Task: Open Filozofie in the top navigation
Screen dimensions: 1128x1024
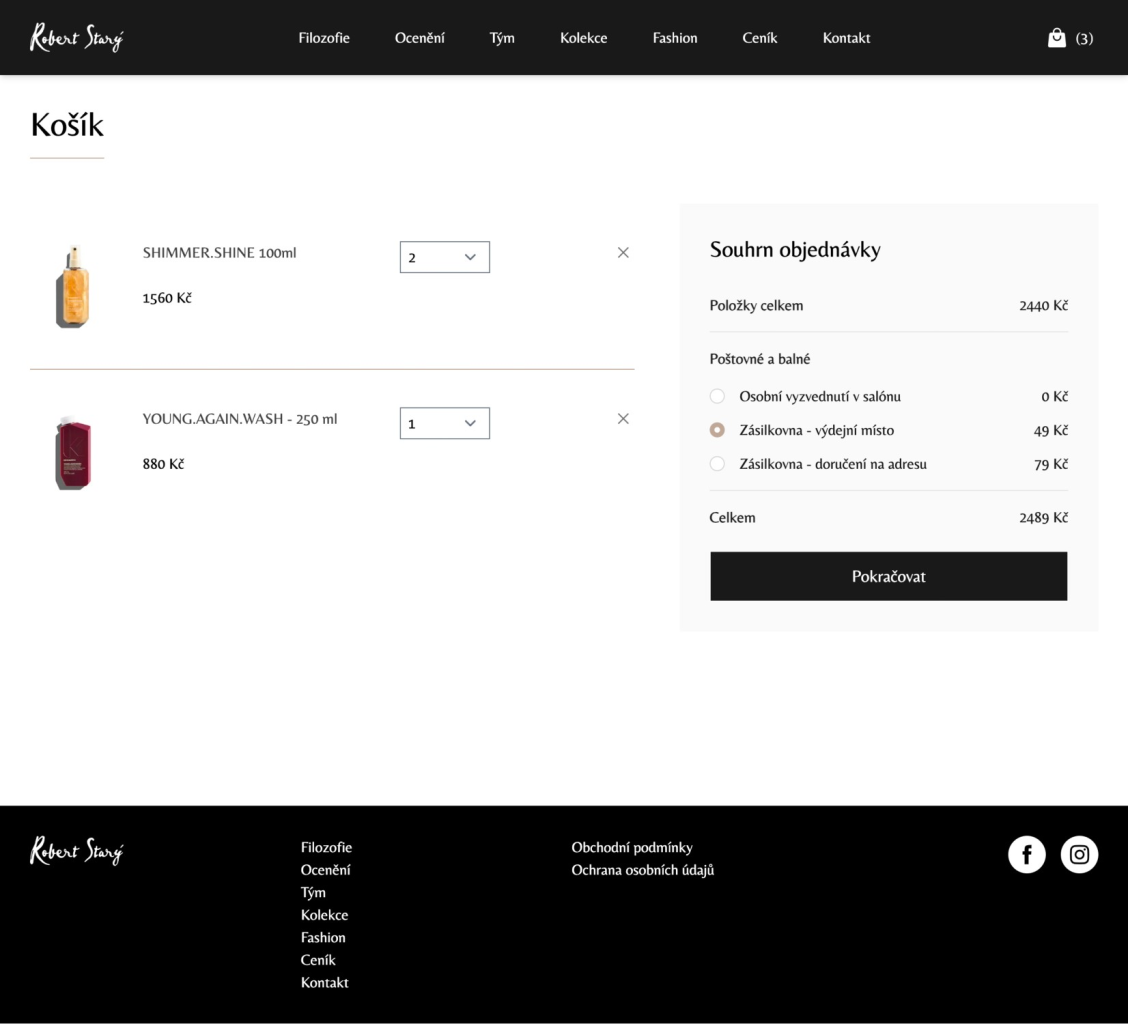Action: coord(324,38)
